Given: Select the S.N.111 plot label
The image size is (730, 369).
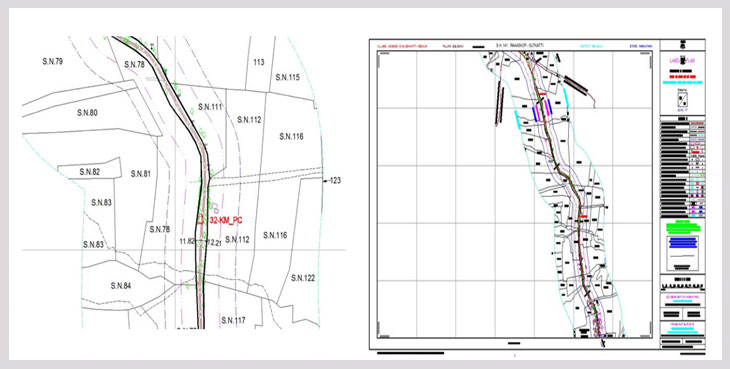Looking at the screenshot, I should click(x=210, y=107).
